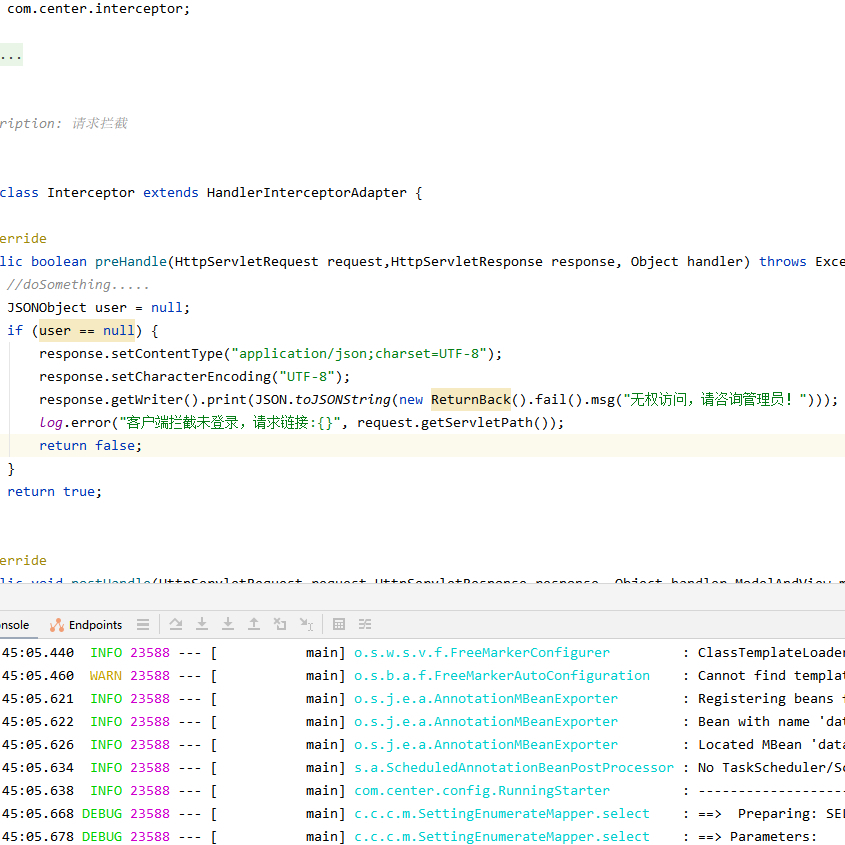Click the 45:05.626 INFO log row
The height and width of the screenshot is (845, 845).
click(422, 745)
